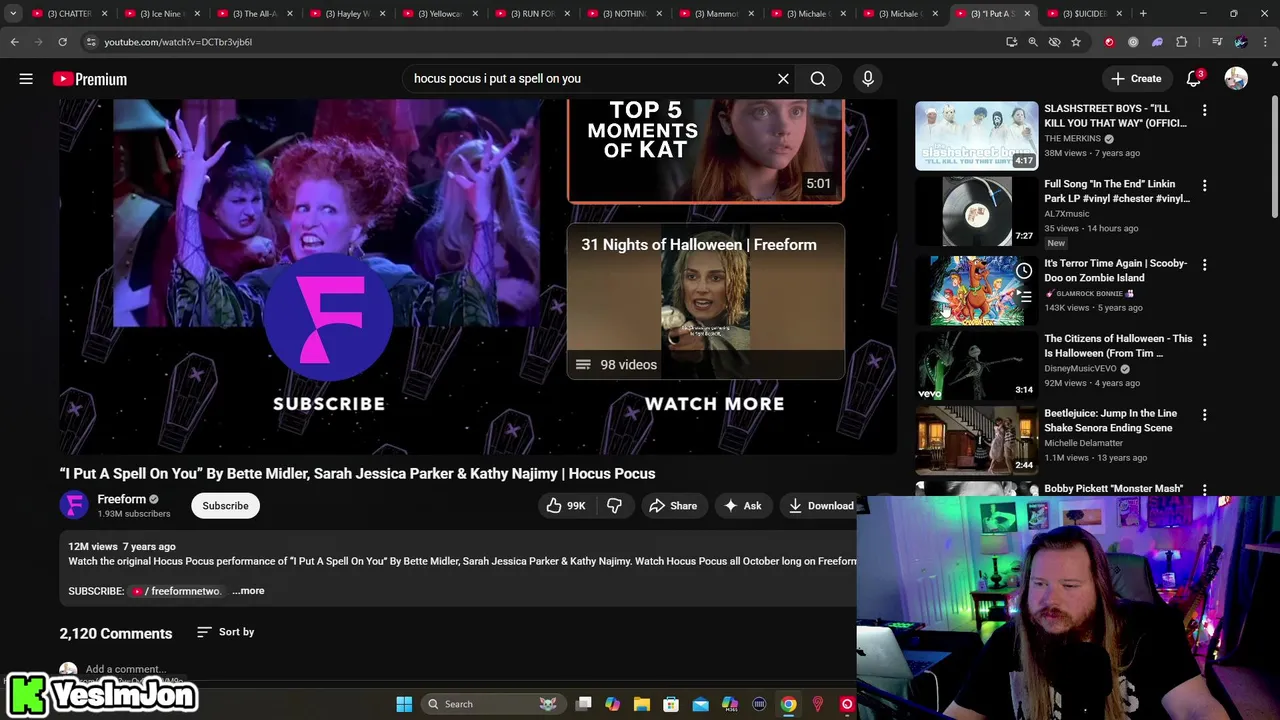This screenshot has width=1280, height=720.
Task: Switch to the SUICIDE tab
Action: coord(1084,13)
